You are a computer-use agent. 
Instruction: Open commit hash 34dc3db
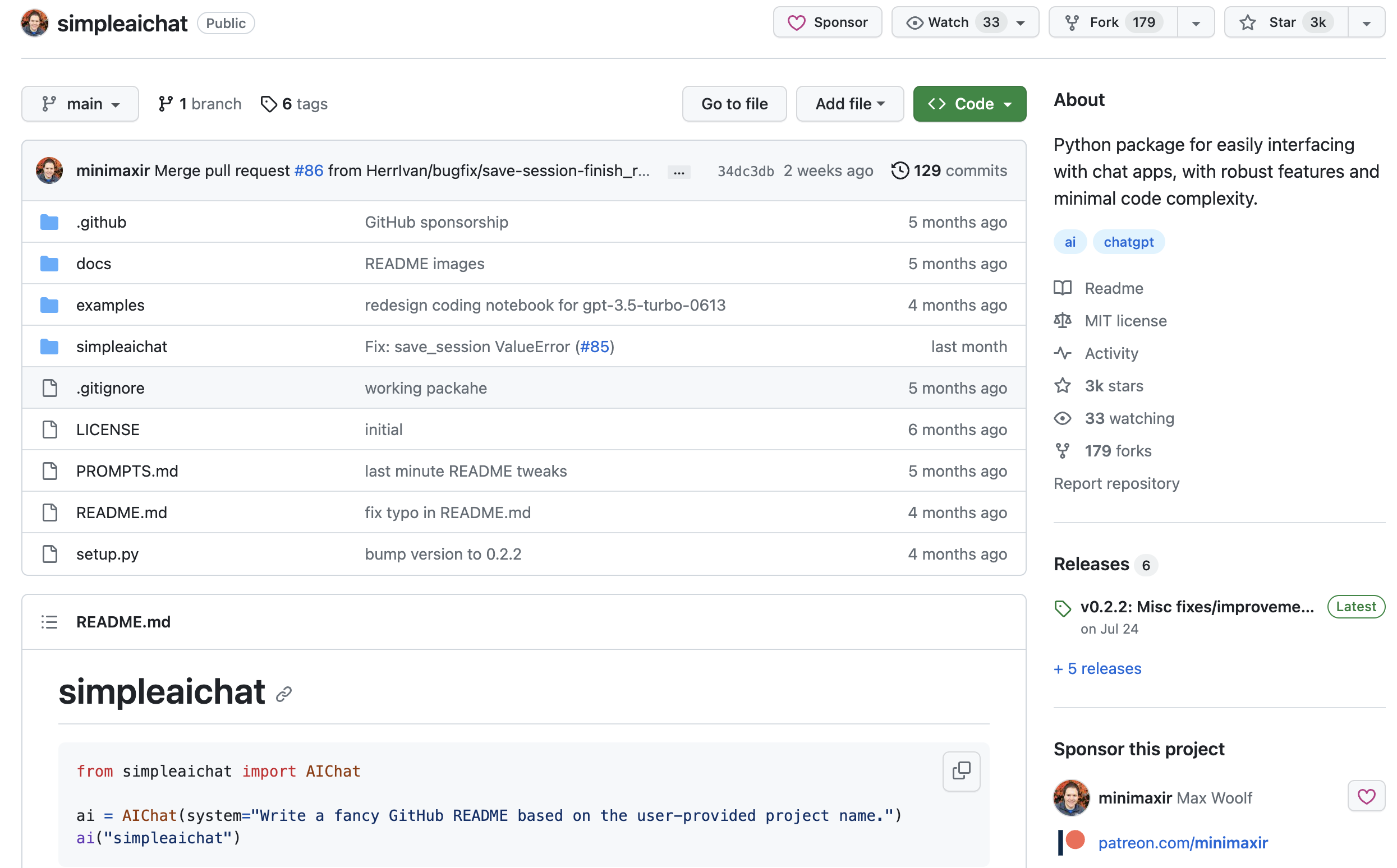pos(746,171)
